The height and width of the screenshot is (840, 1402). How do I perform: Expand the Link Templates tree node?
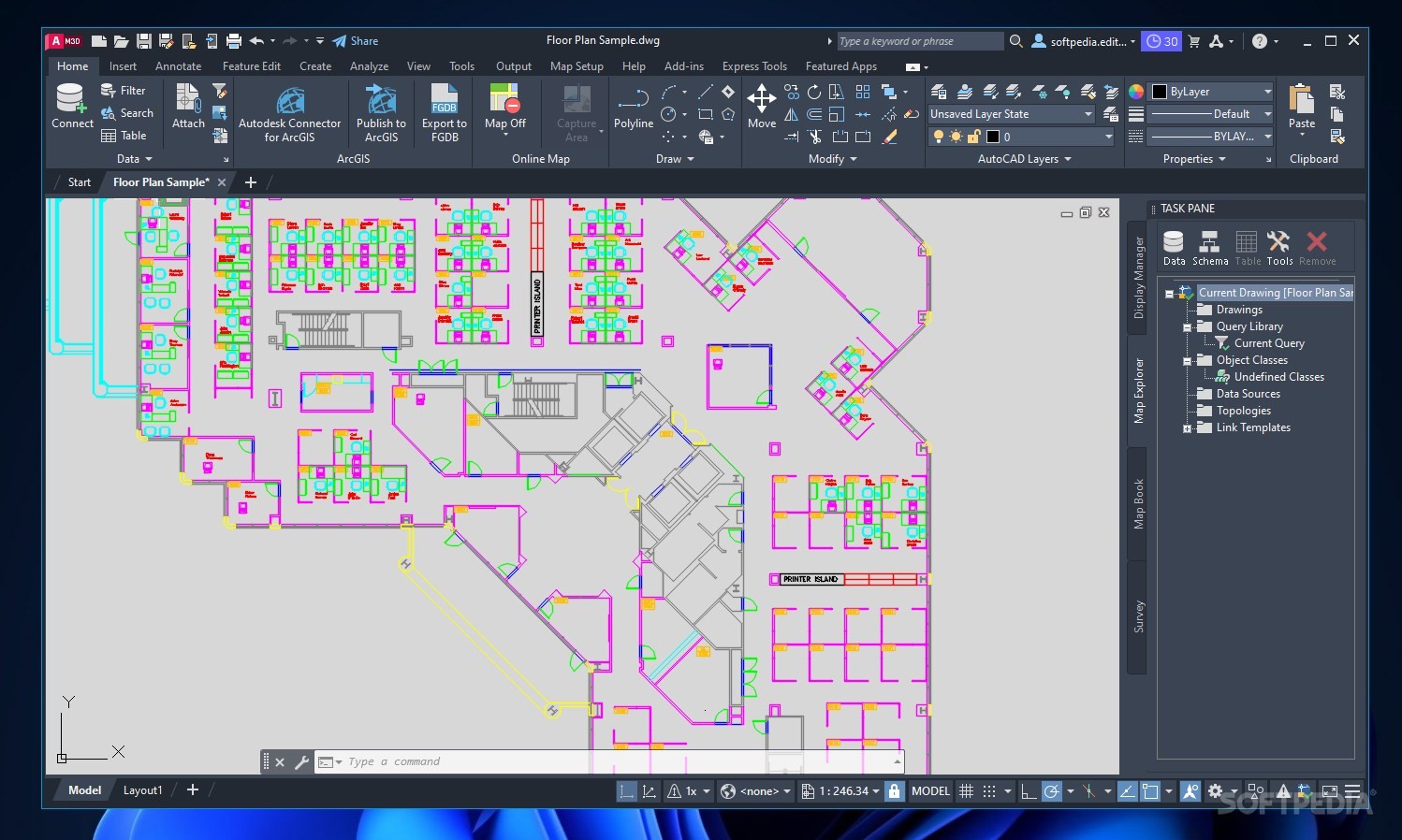point(1187,428)
